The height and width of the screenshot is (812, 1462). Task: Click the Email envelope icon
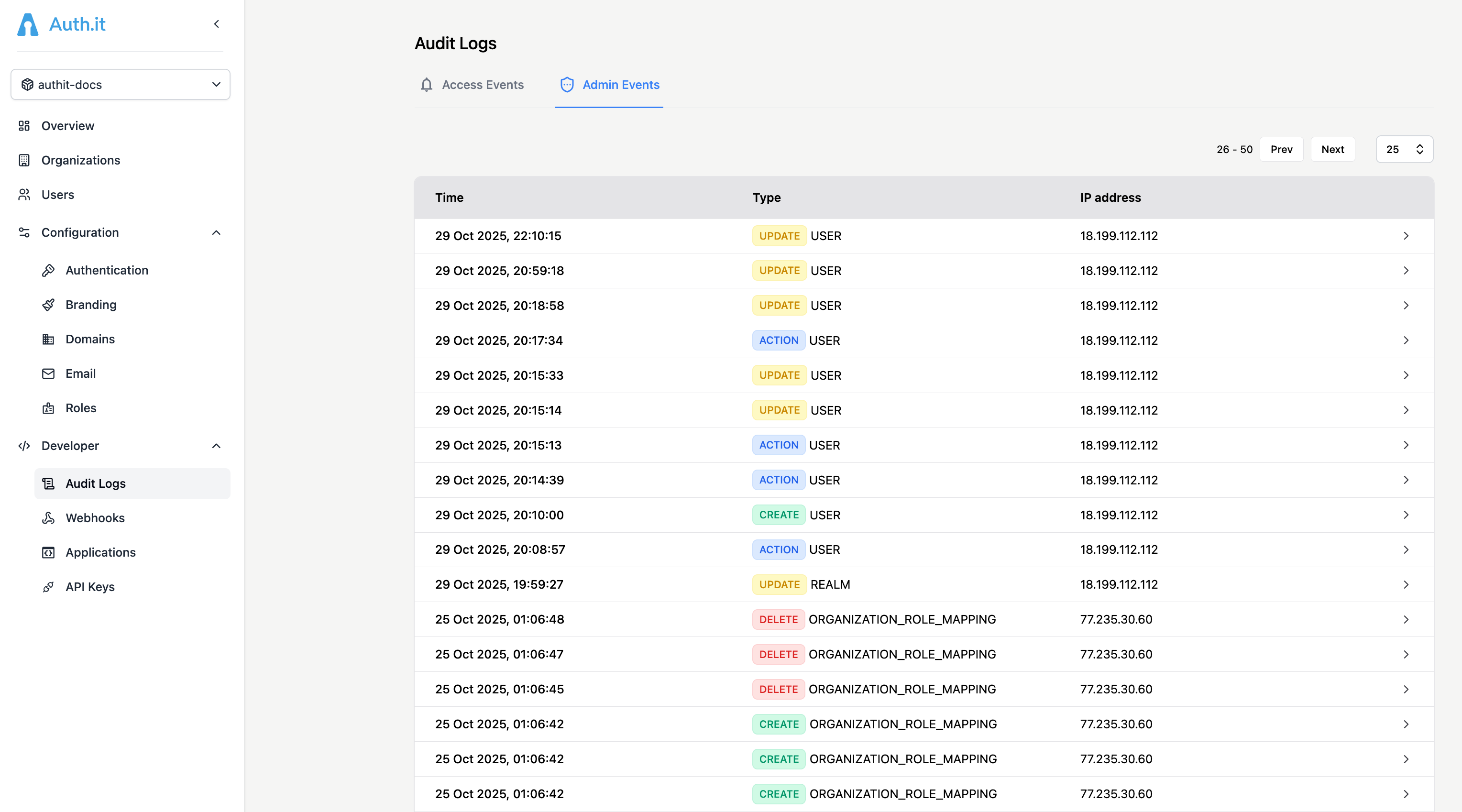point(48,373)
